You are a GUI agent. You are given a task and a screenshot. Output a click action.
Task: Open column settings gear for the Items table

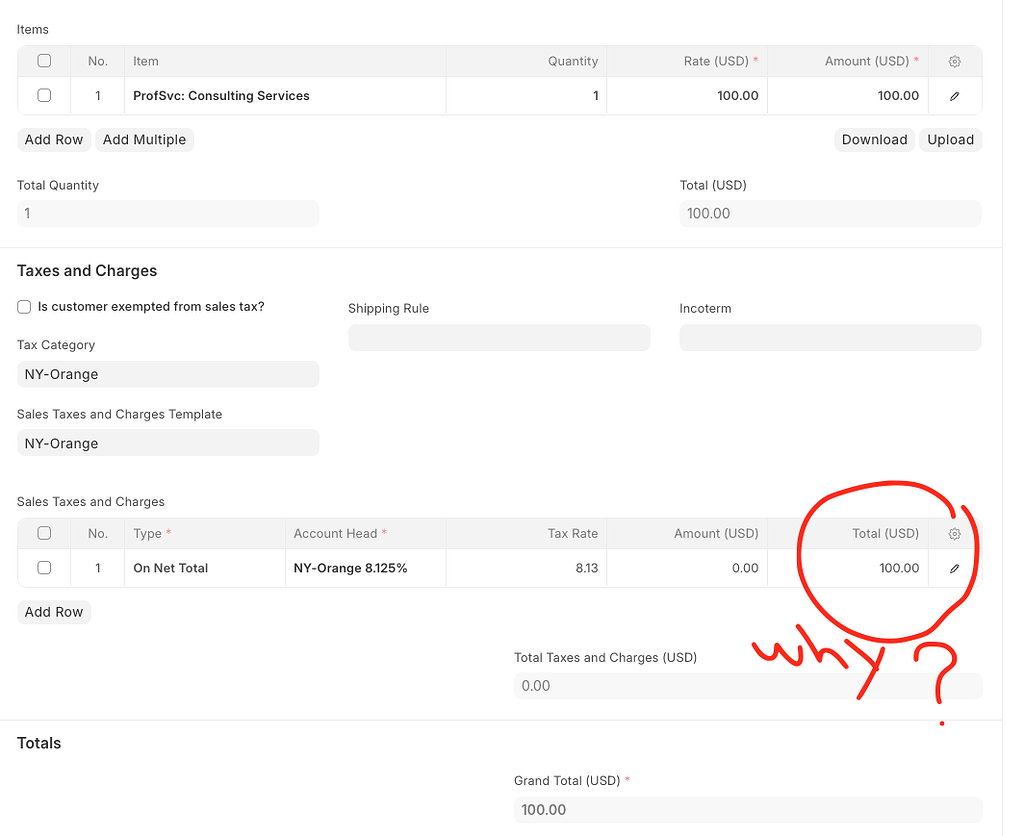pos(954,61)
